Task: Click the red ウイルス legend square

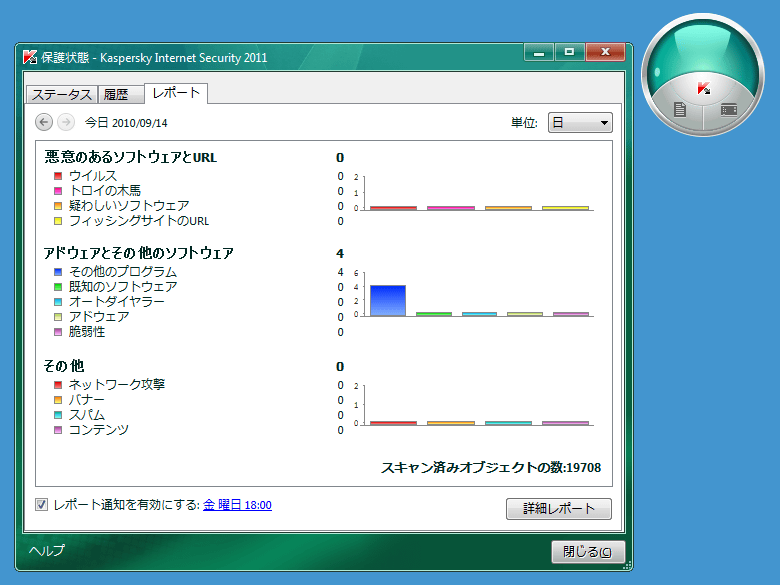Action: click(58, 176)
